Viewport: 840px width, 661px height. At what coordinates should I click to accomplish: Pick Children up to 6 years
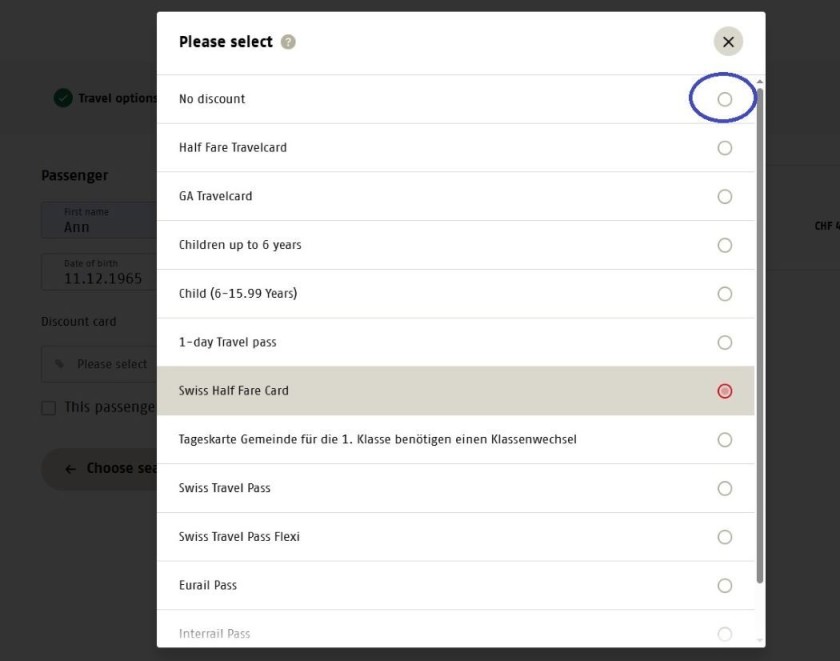(x=725, y=245)
